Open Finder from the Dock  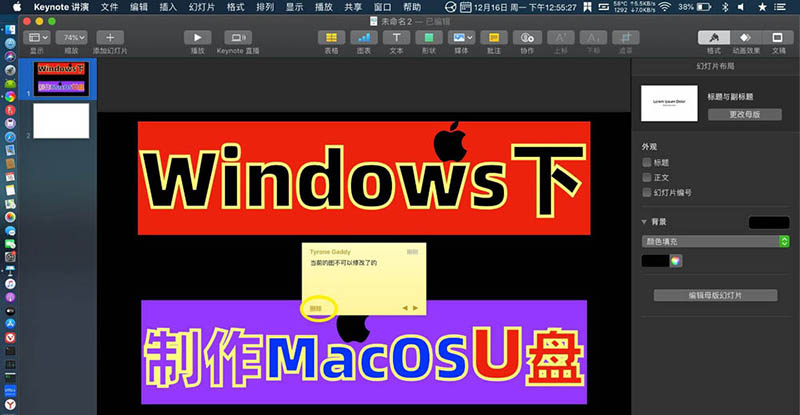[10, 30]
